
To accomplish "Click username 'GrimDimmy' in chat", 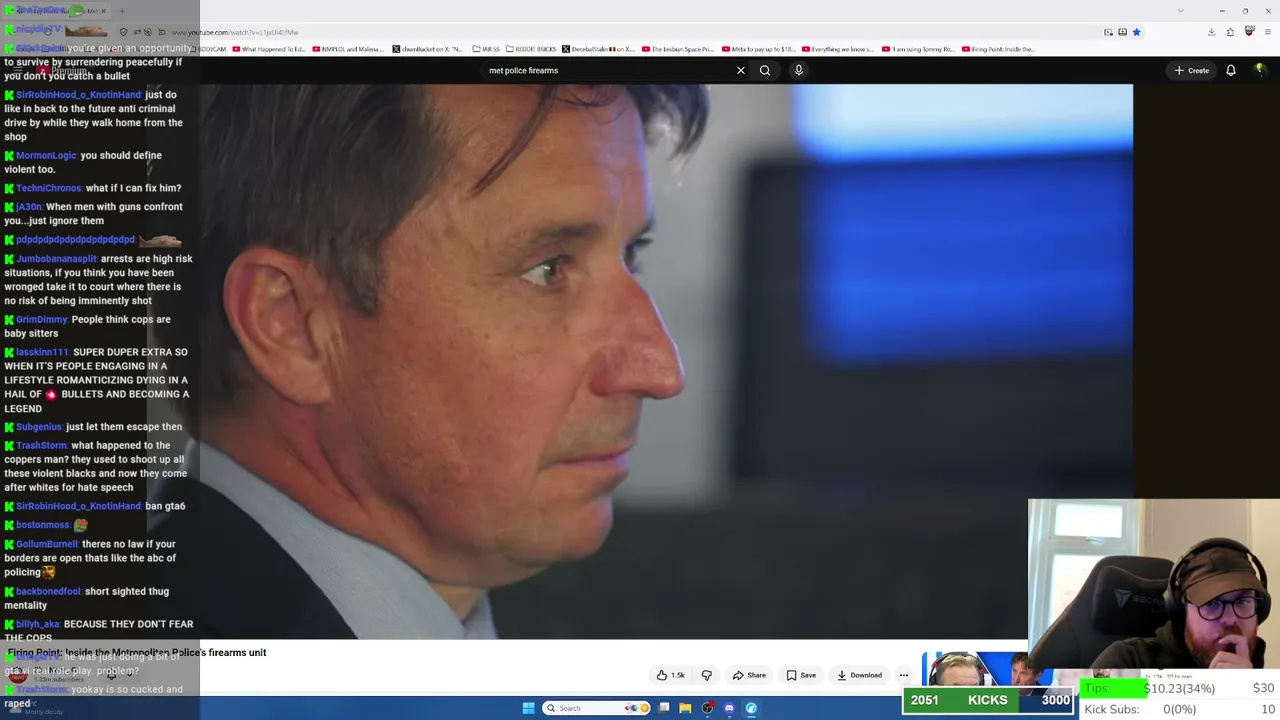I will click(x=42, y=320).
